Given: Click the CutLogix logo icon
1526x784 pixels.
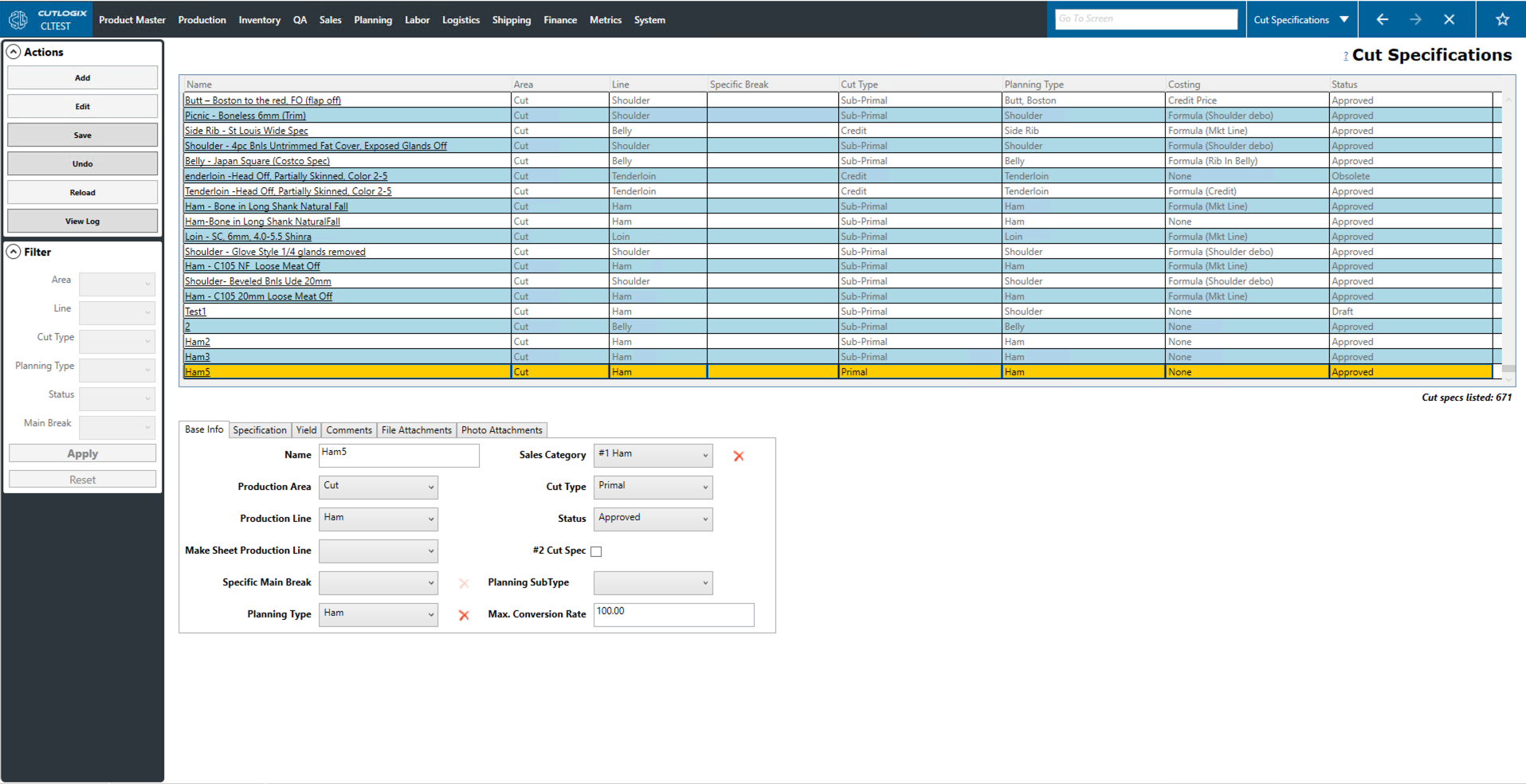Looking at the screenshot, I should click(18, 20).
